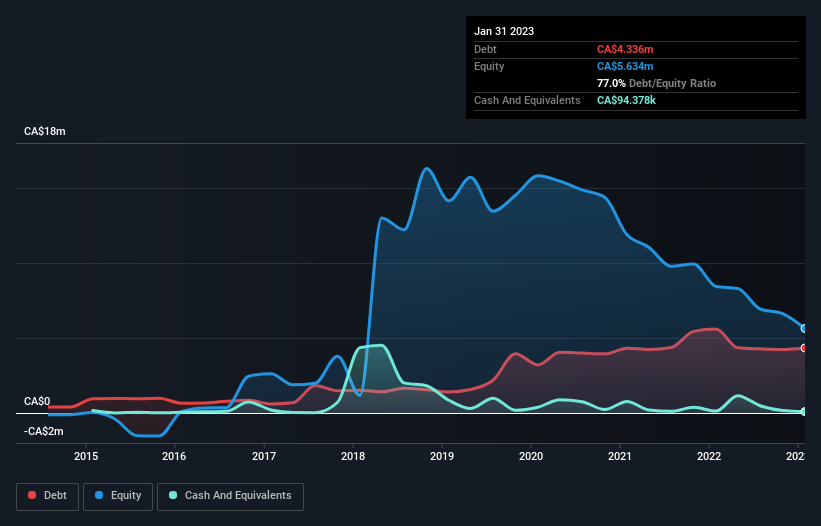Click the CA$18m y-axis label
Screen dimensions: 821x526
[45, 131]
